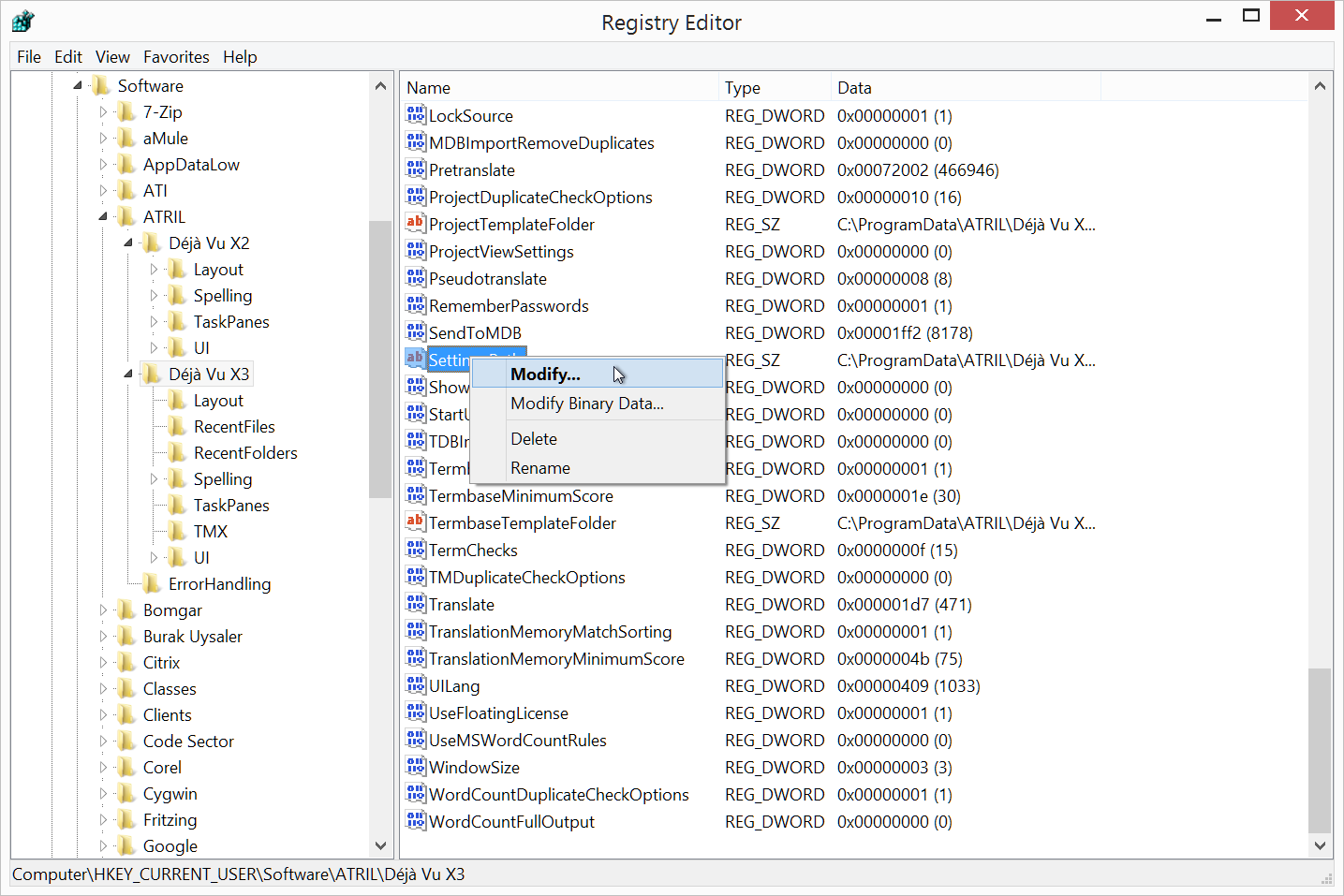Image resolution: width=1344 pixels, height=896 pixels.
Task: Click the TermChecks value icon
Action: coord(416,550)
